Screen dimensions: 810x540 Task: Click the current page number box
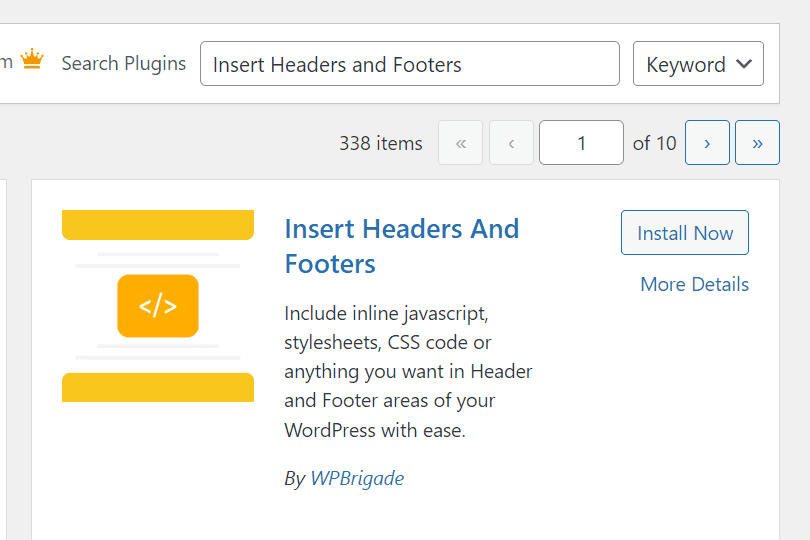(x=581, y=143)
